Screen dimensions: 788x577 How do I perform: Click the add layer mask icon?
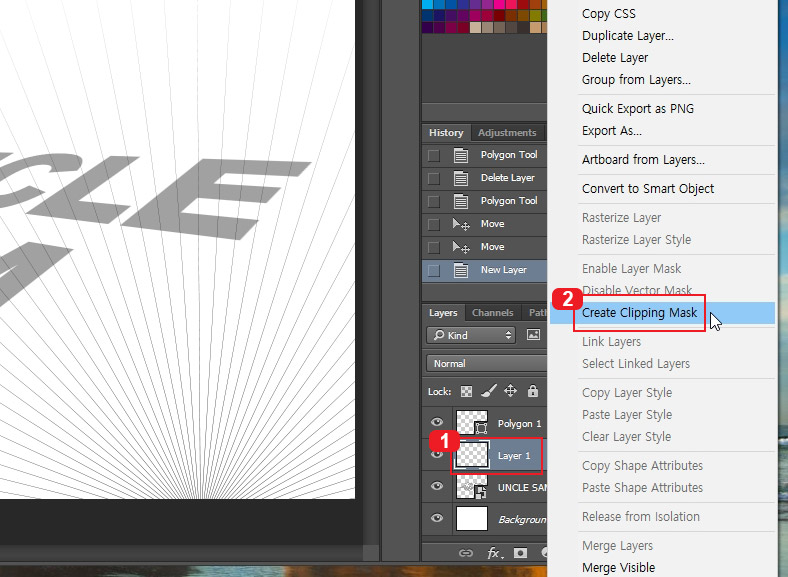[521, 553]
